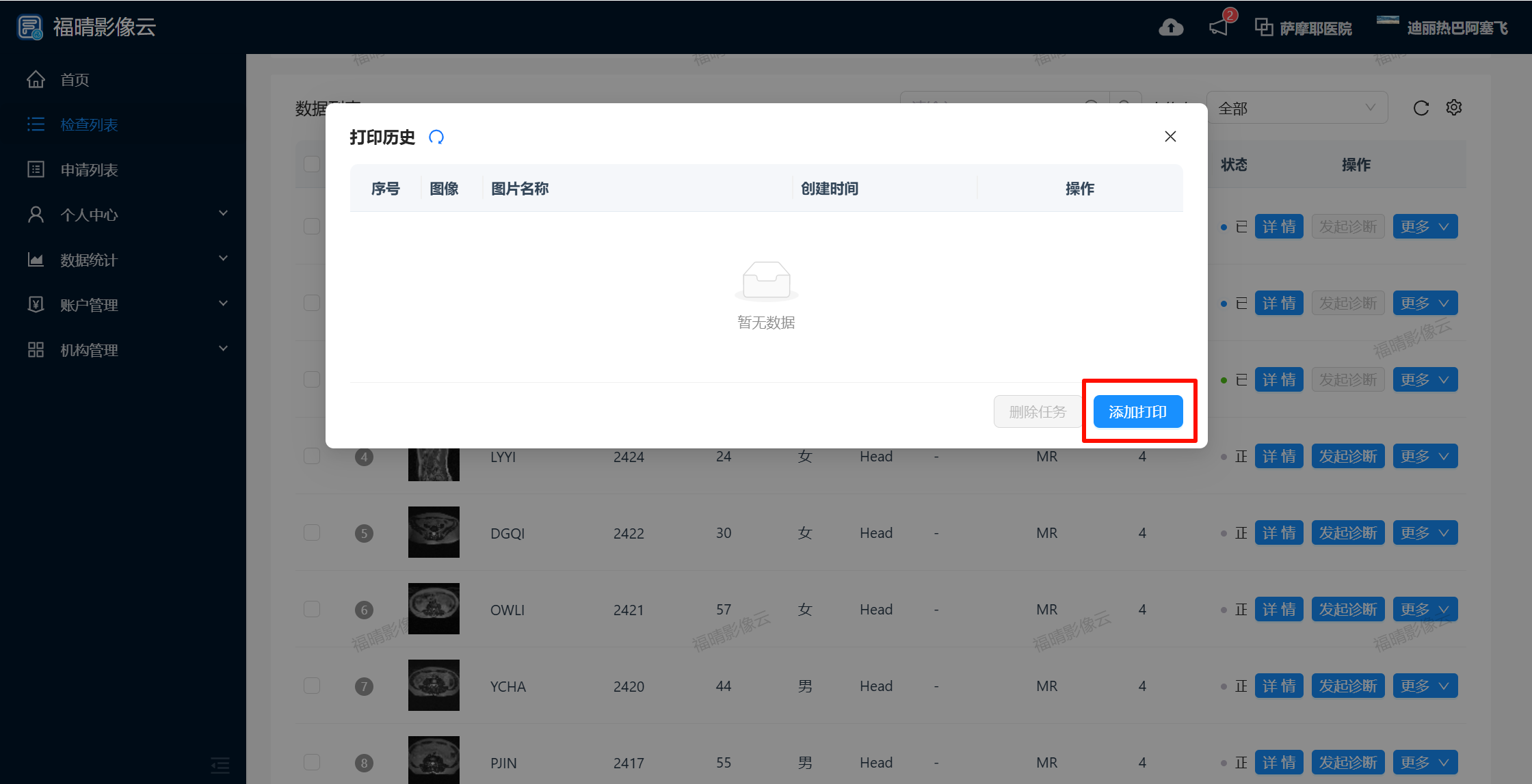Viewport: 1532px width, 784px height.
Task: Close the 打印历史 dialog
Action: 1170,137
